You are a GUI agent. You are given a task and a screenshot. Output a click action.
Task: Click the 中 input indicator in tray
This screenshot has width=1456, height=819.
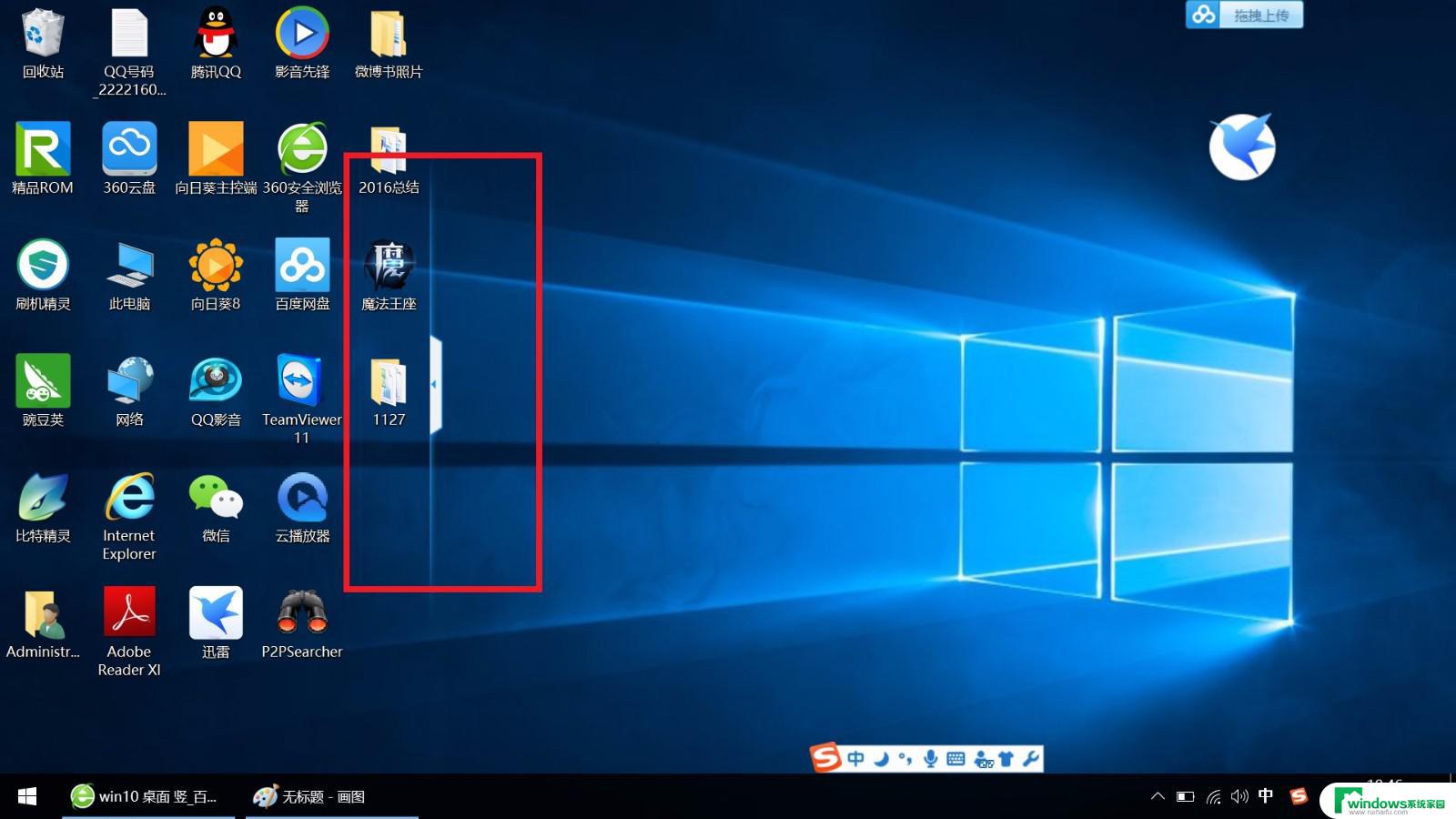[1266, 796]
